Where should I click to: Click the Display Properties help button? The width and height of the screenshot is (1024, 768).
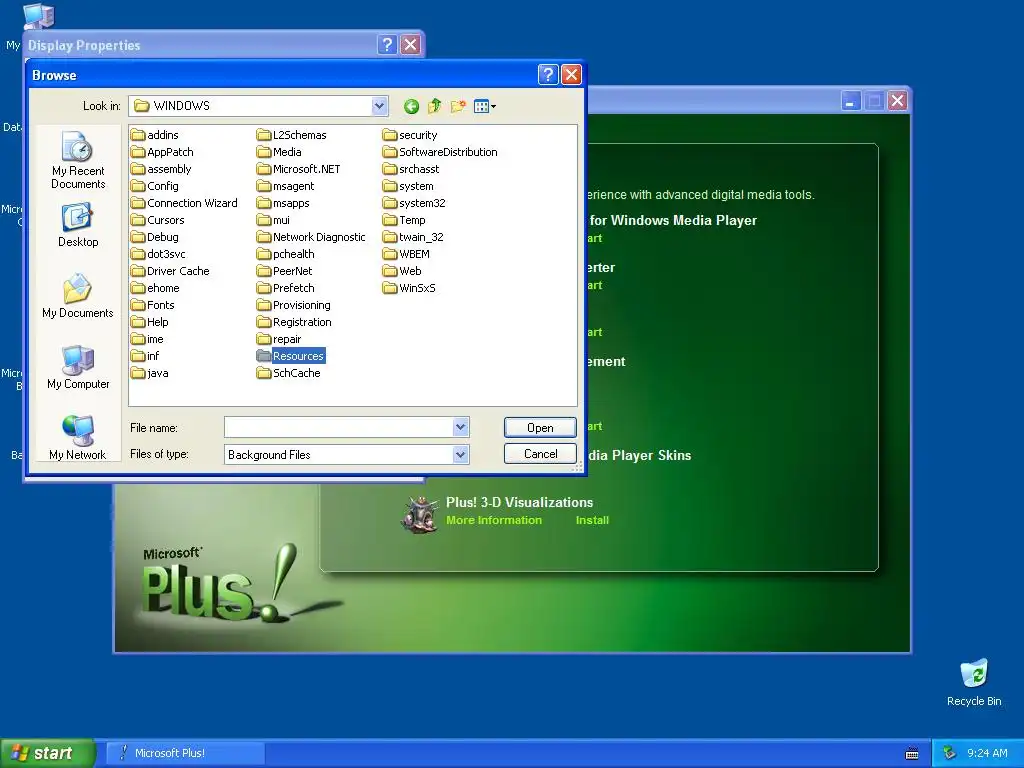[x=387, y=44]
